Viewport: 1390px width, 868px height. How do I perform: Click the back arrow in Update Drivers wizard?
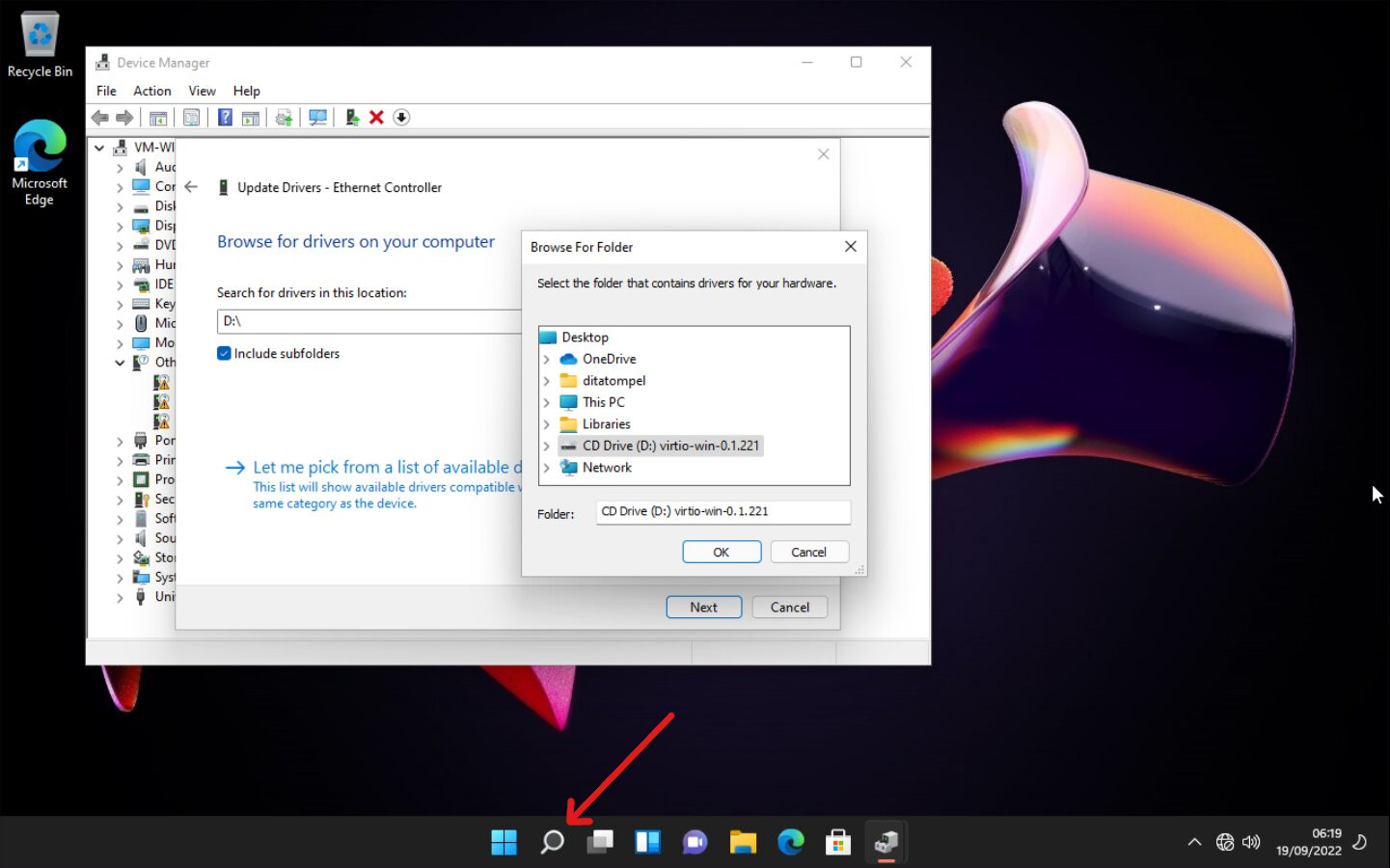coord(191,187)
